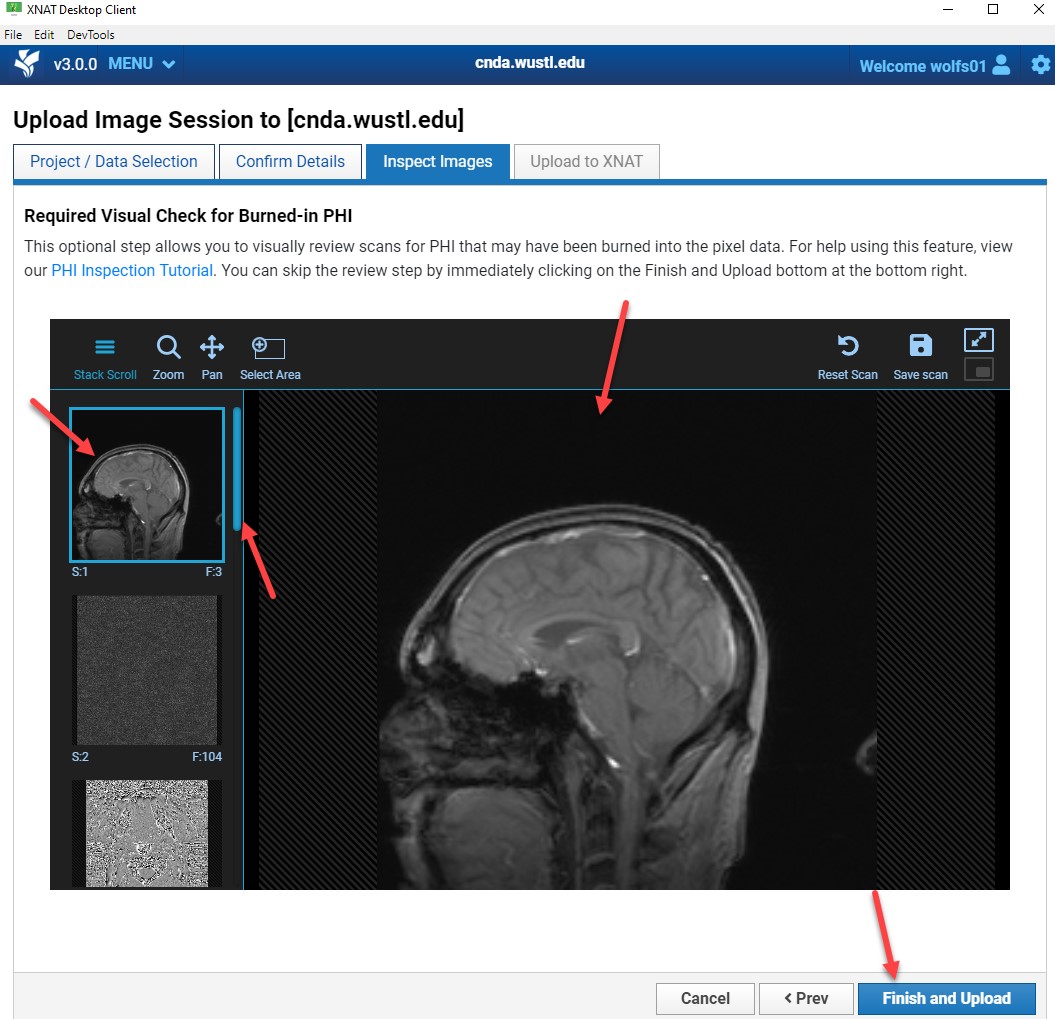Open the MENU dropdown
Viewport: 1055px width, 1019px height.
point(138,63)
